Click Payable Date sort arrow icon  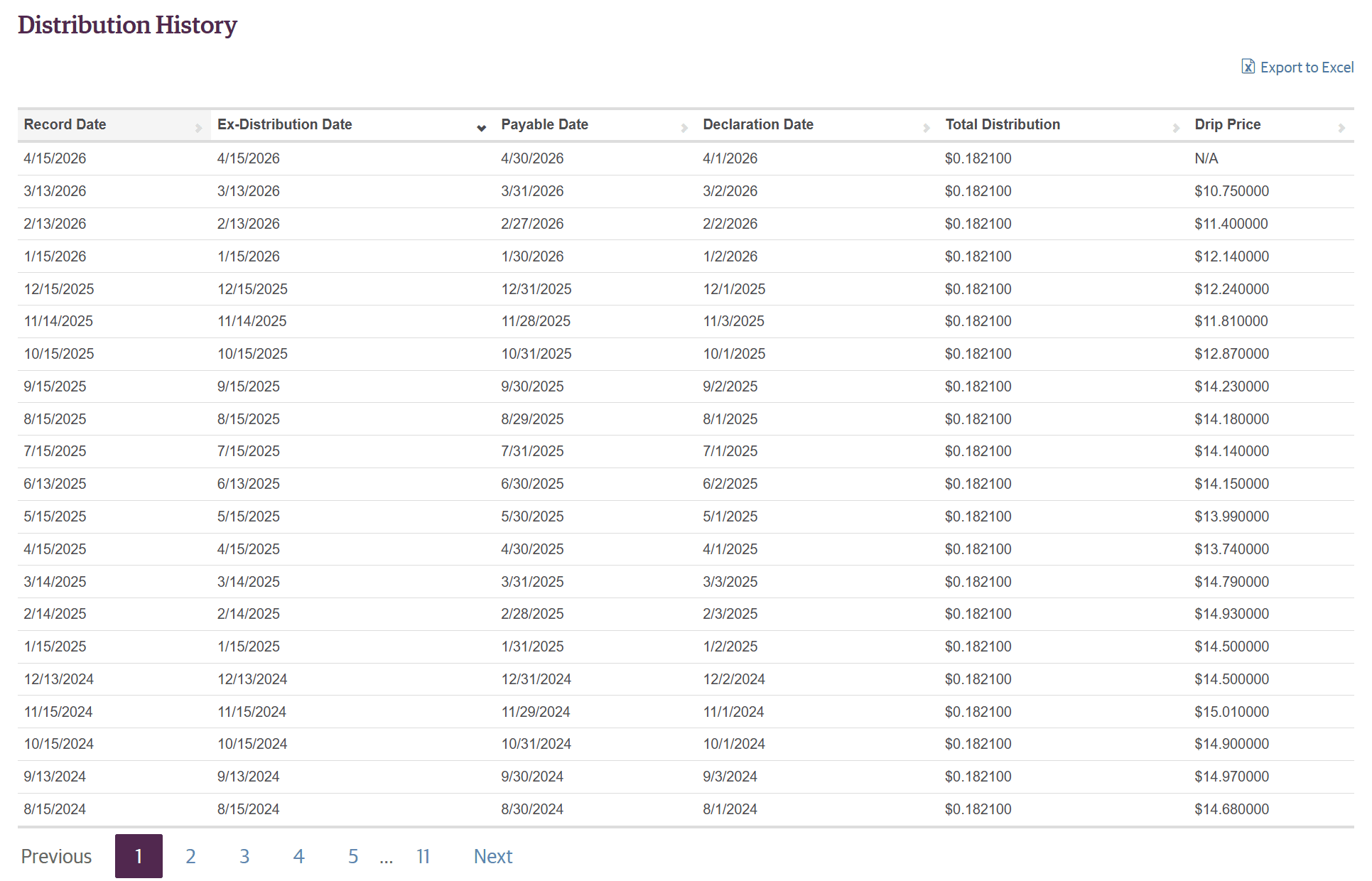point(684,128)
